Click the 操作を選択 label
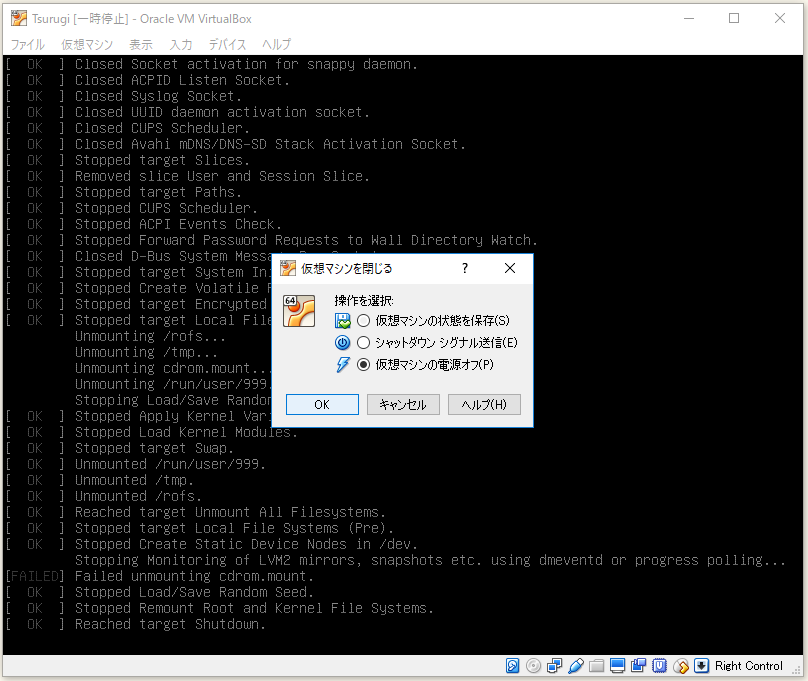This screenshot has width=808, height=681. pos(364,300)
